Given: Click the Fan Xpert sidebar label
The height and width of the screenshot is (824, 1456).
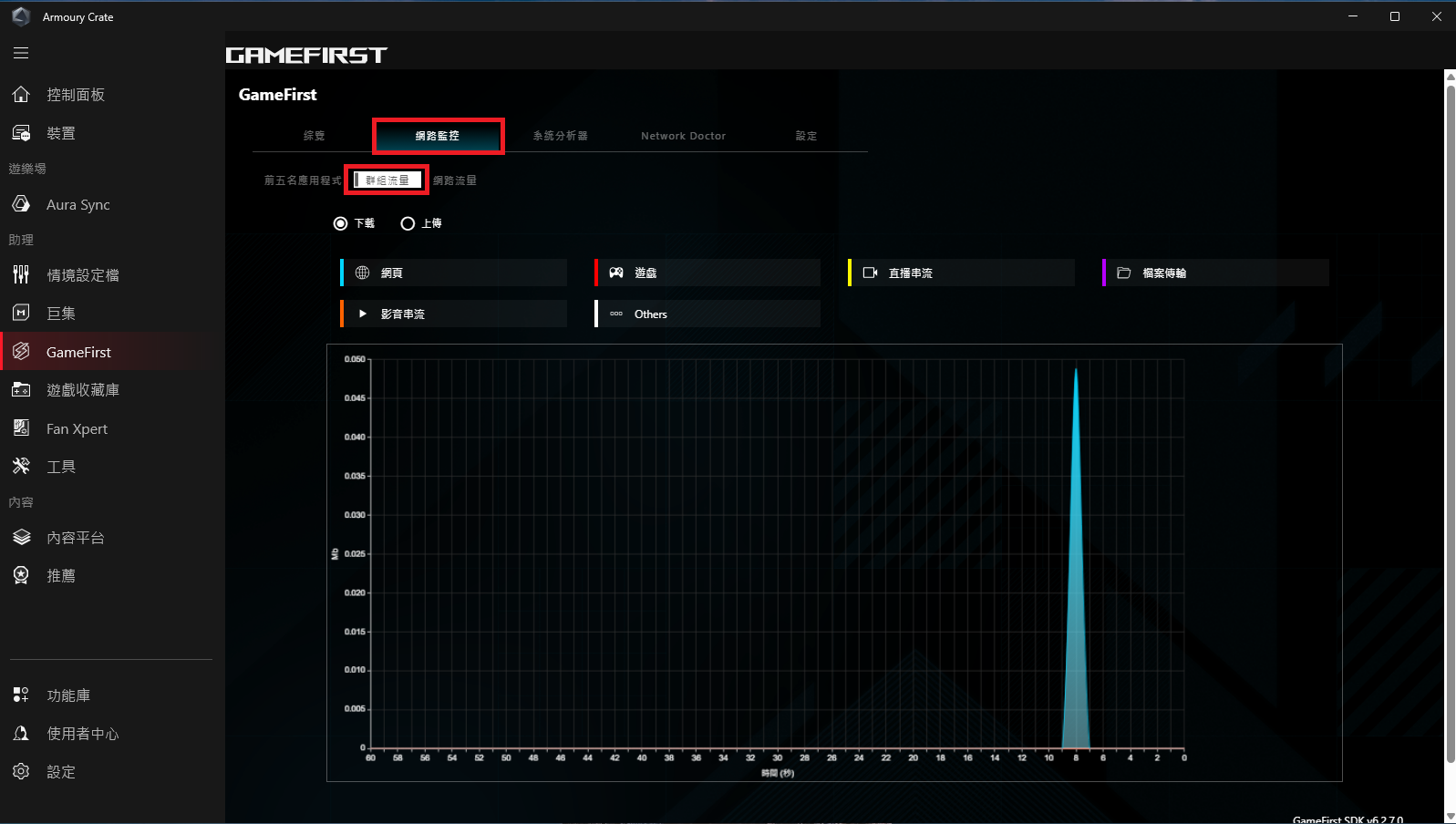Looking at the screenshot, I should pos(77,428).
